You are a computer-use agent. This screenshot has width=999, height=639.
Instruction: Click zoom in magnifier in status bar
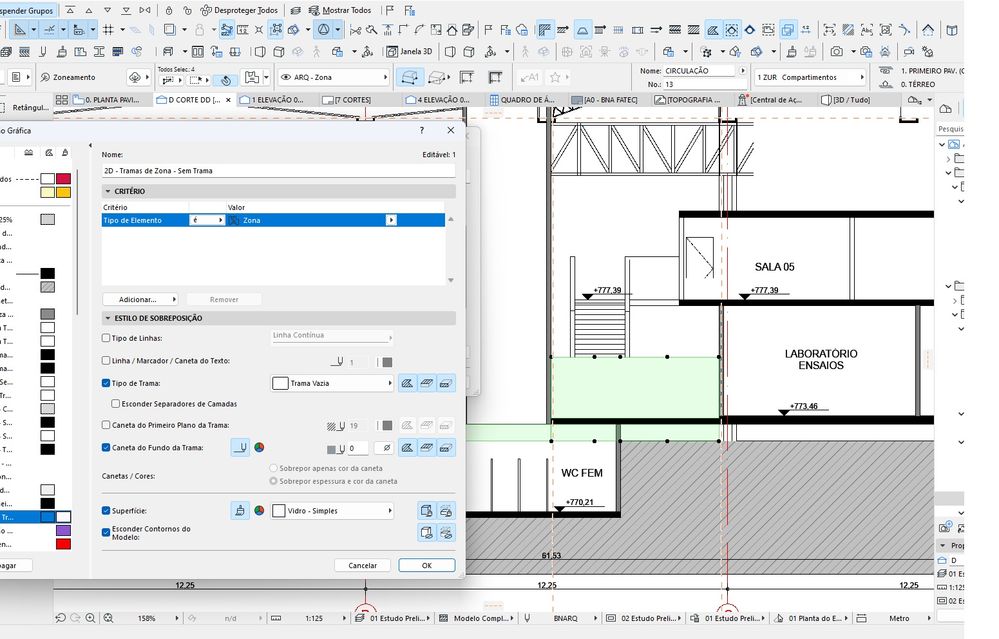coord(90,618)
